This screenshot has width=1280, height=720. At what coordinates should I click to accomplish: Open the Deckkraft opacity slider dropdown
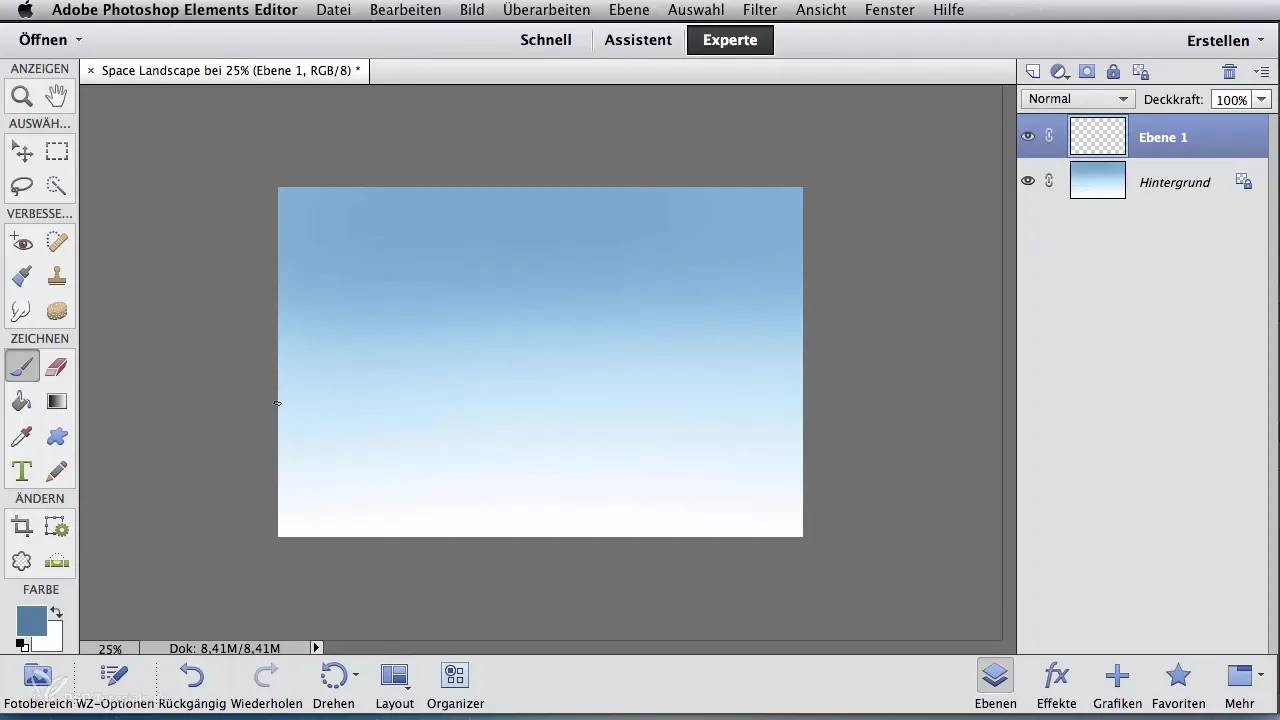1261,99
